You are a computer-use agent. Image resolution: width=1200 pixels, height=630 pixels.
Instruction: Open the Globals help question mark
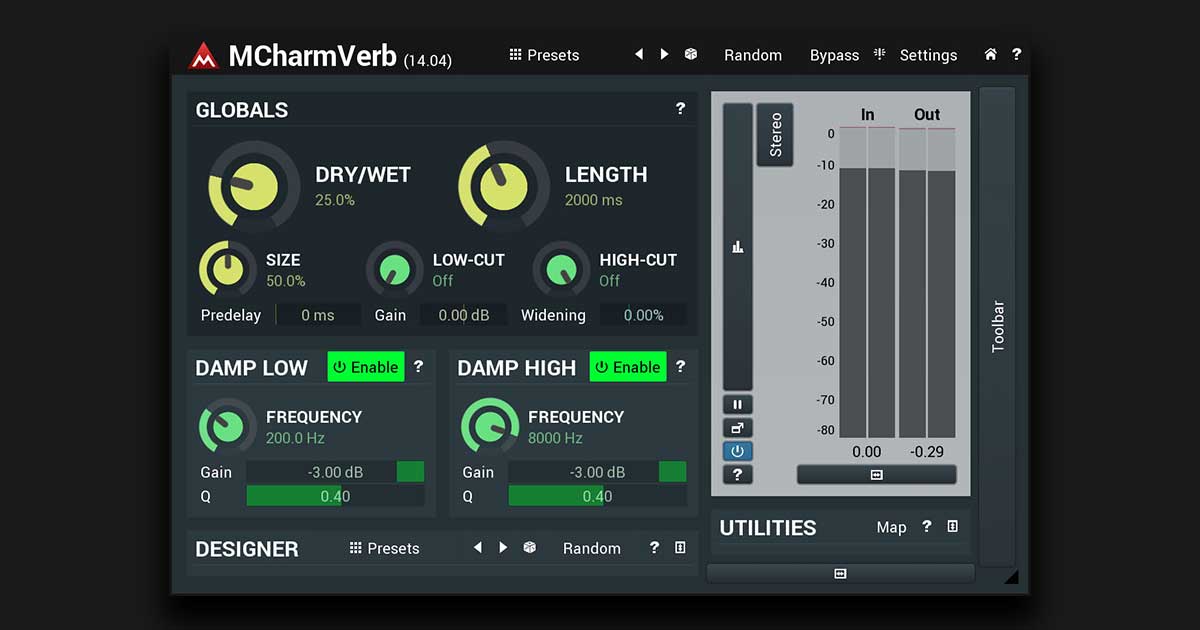(681, 108)
